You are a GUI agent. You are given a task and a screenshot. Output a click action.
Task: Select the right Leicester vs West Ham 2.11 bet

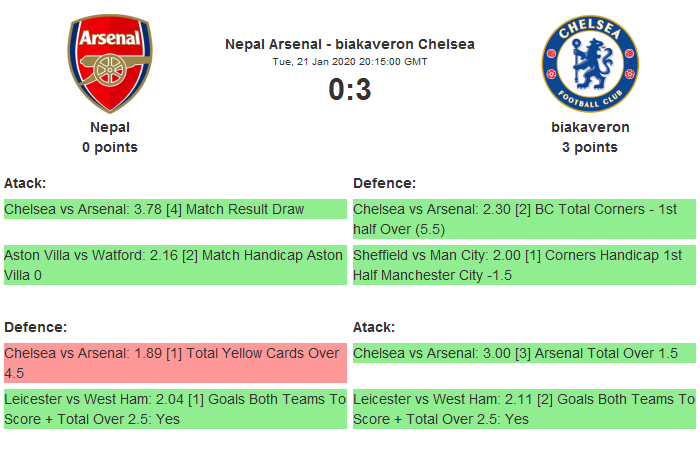pos(524,409)
